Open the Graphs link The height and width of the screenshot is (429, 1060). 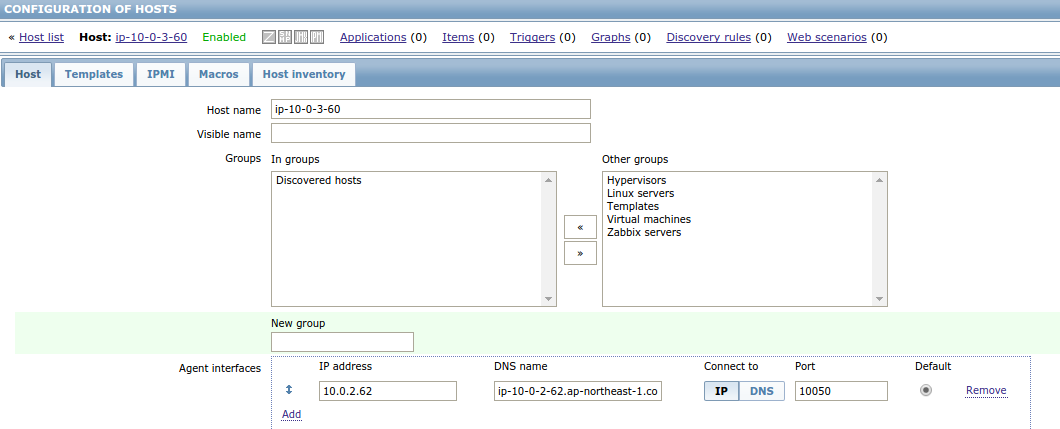point(611,37)
